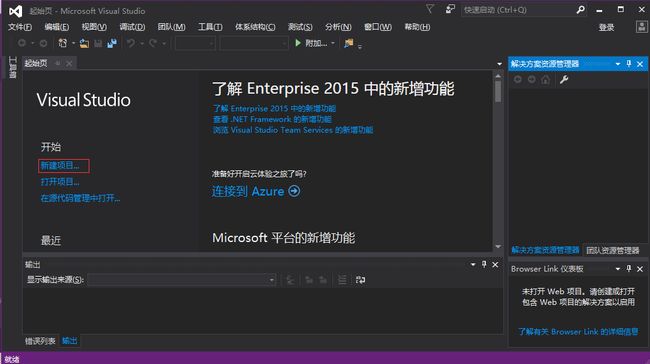Screen dimensions: 650x364
Task: Open the toolbar overflow options arrow
Action: 359,46
